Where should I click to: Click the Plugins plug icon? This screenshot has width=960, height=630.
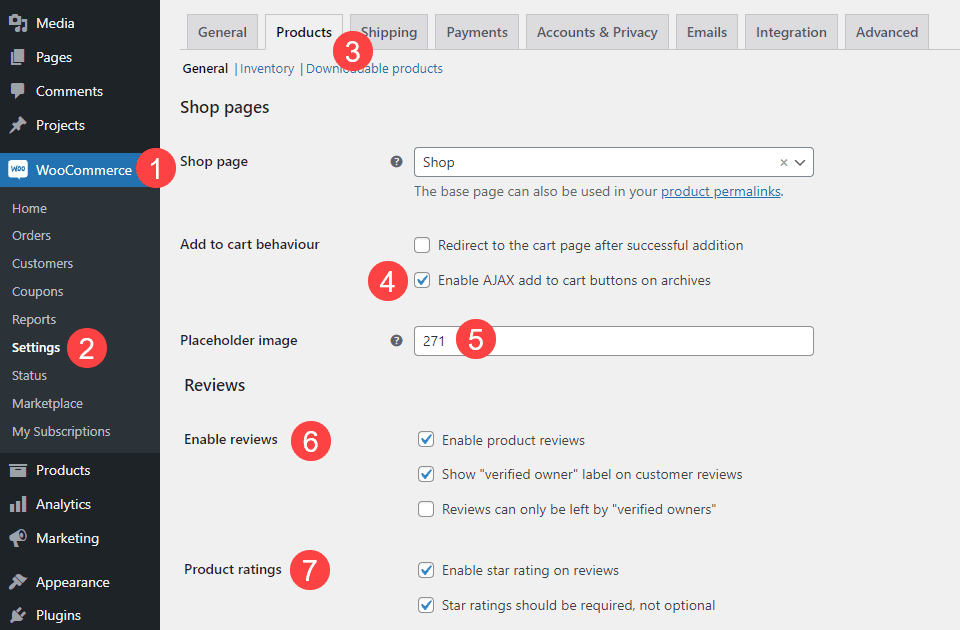coord(20,615)
